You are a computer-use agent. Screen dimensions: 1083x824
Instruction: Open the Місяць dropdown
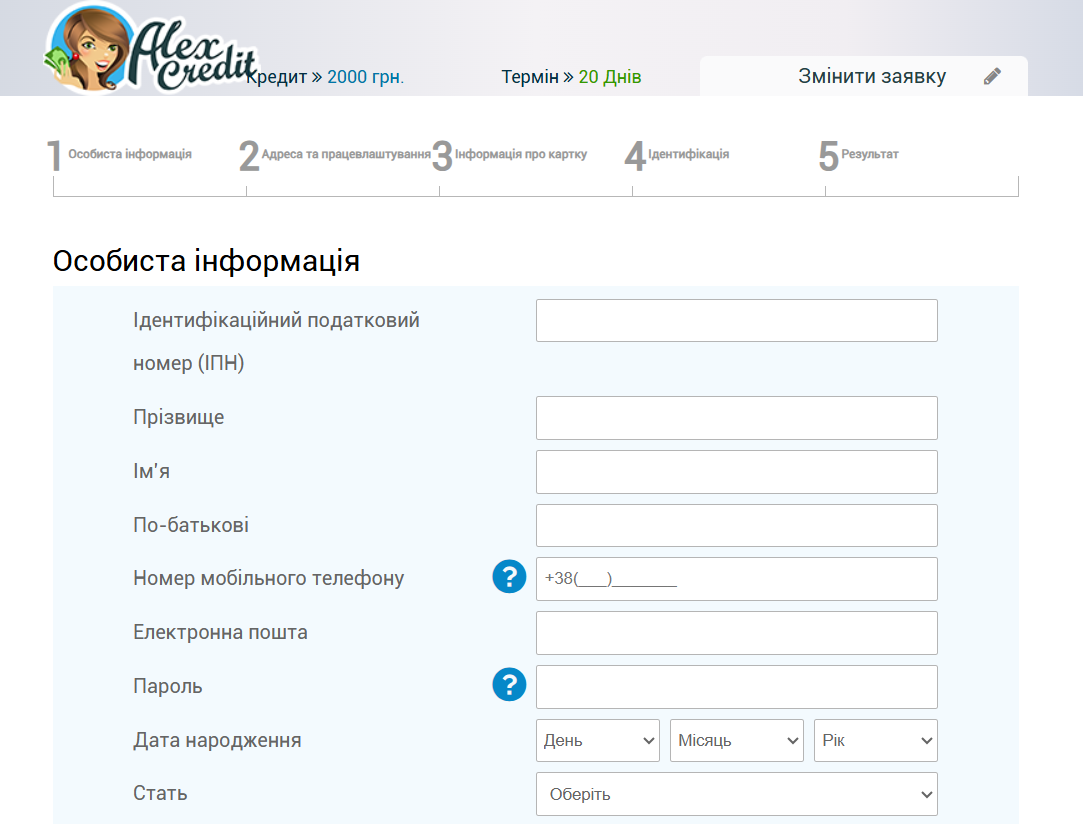pos(736,740)
